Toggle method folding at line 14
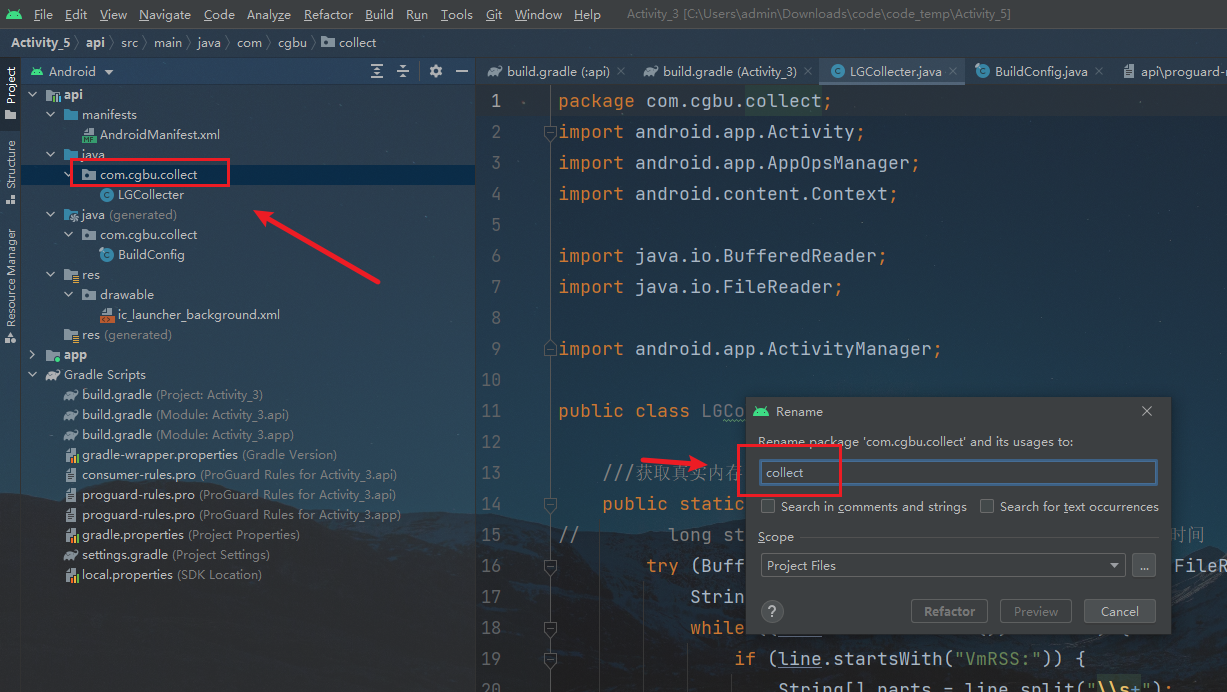The height and width of the screenshot is (692, 1227). point(548,504)
